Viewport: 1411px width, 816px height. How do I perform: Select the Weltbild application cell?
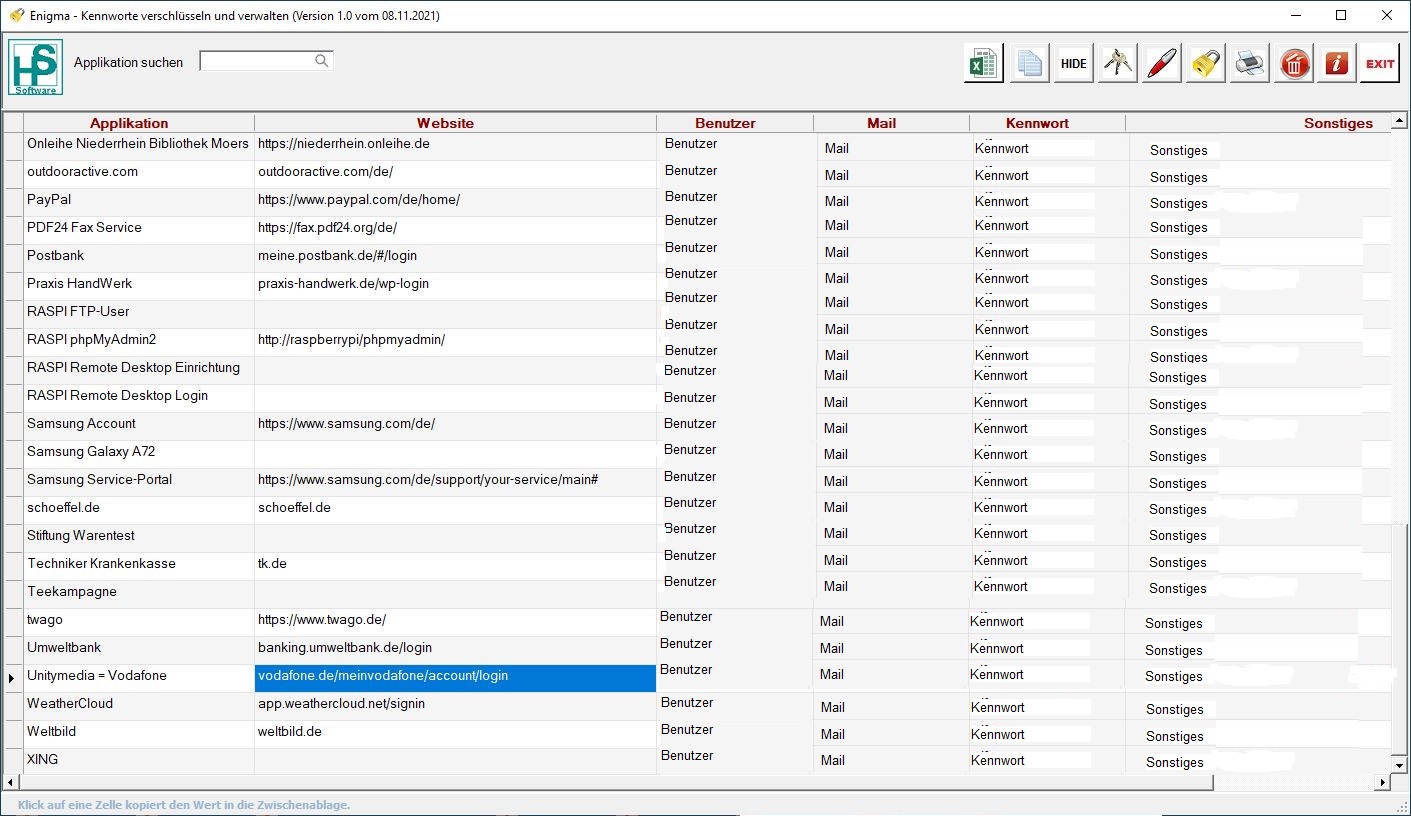click(x=139, y=734)
